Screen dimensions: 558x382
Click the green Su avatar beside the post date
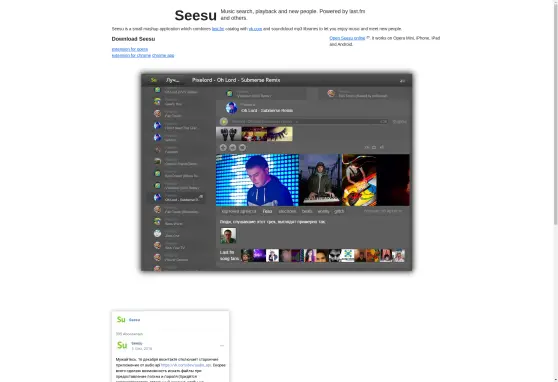(x=122, y=345)
